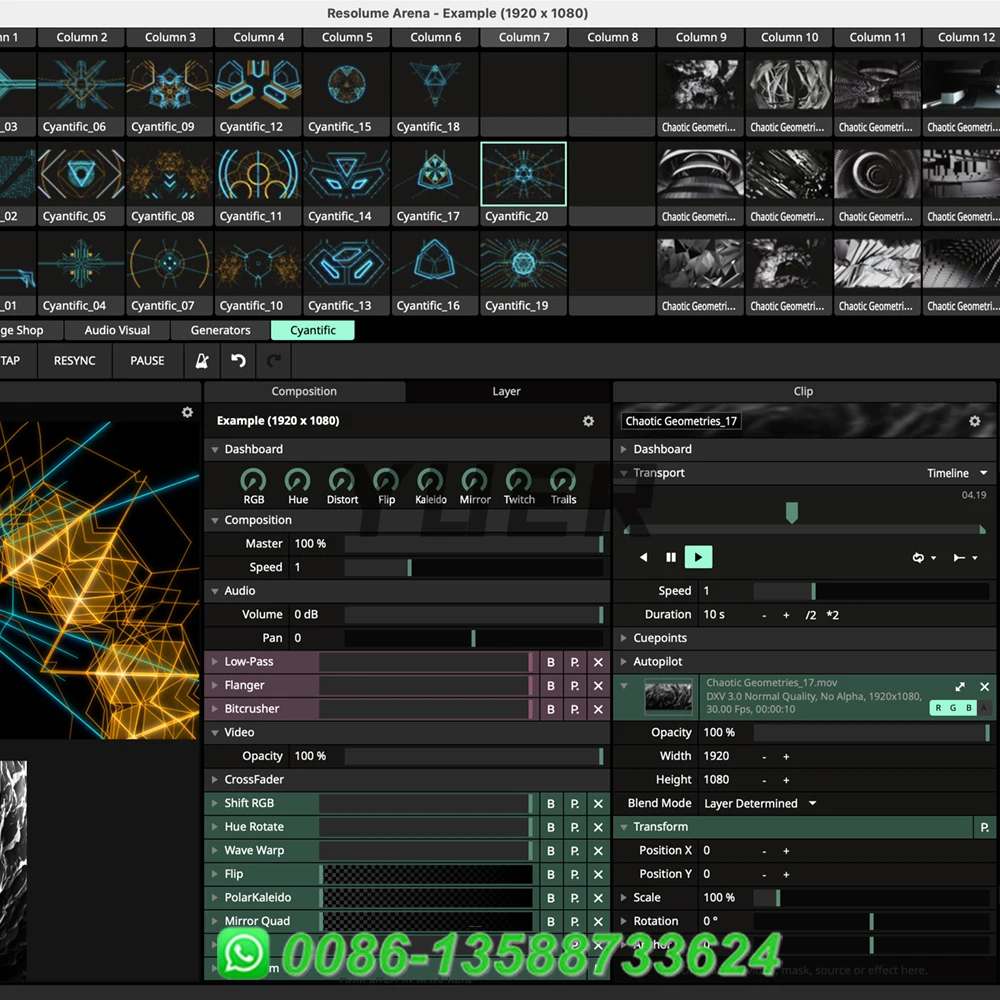Open the Blend Mode Layer Determined dropdown
This screenshot has height=1000, width=1000.
coord(760,804)
